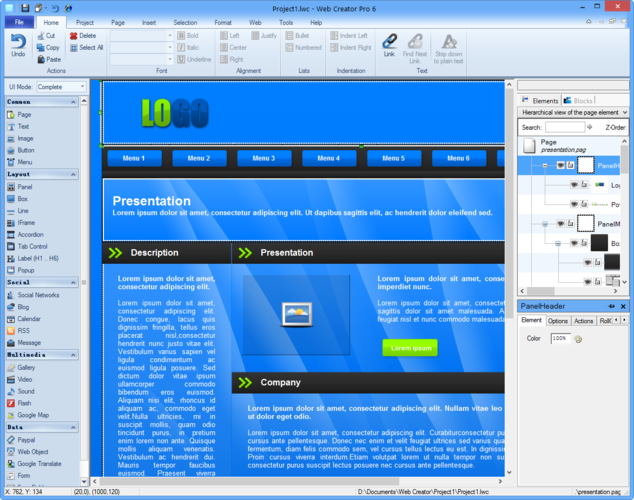The image size is (634, 500).
Task: Select the Line layout tool
Action: (x=18, y=211)
